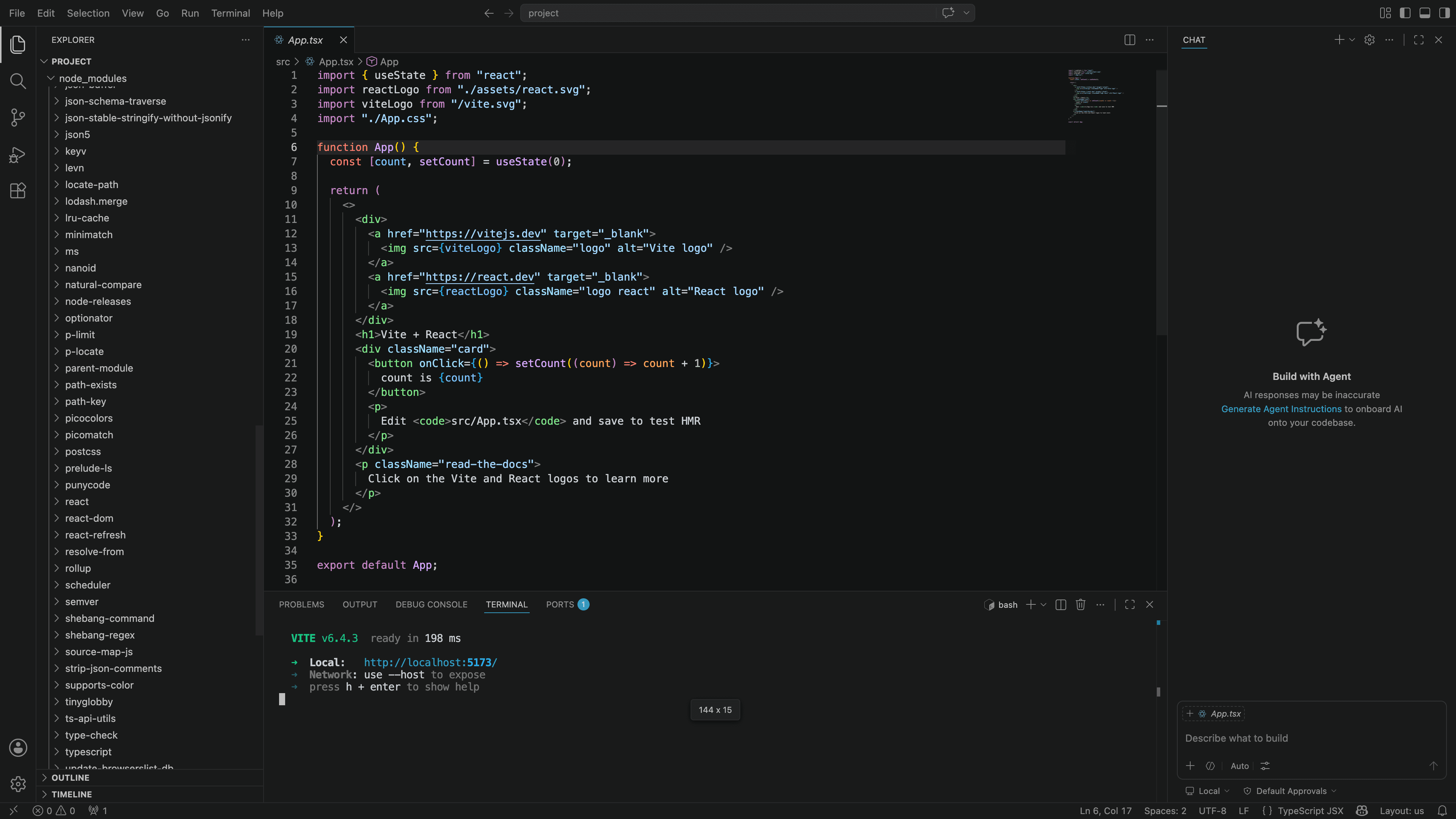Split the editor to the right
The width and height of the screenshot is (1456, 819).
1129,39
